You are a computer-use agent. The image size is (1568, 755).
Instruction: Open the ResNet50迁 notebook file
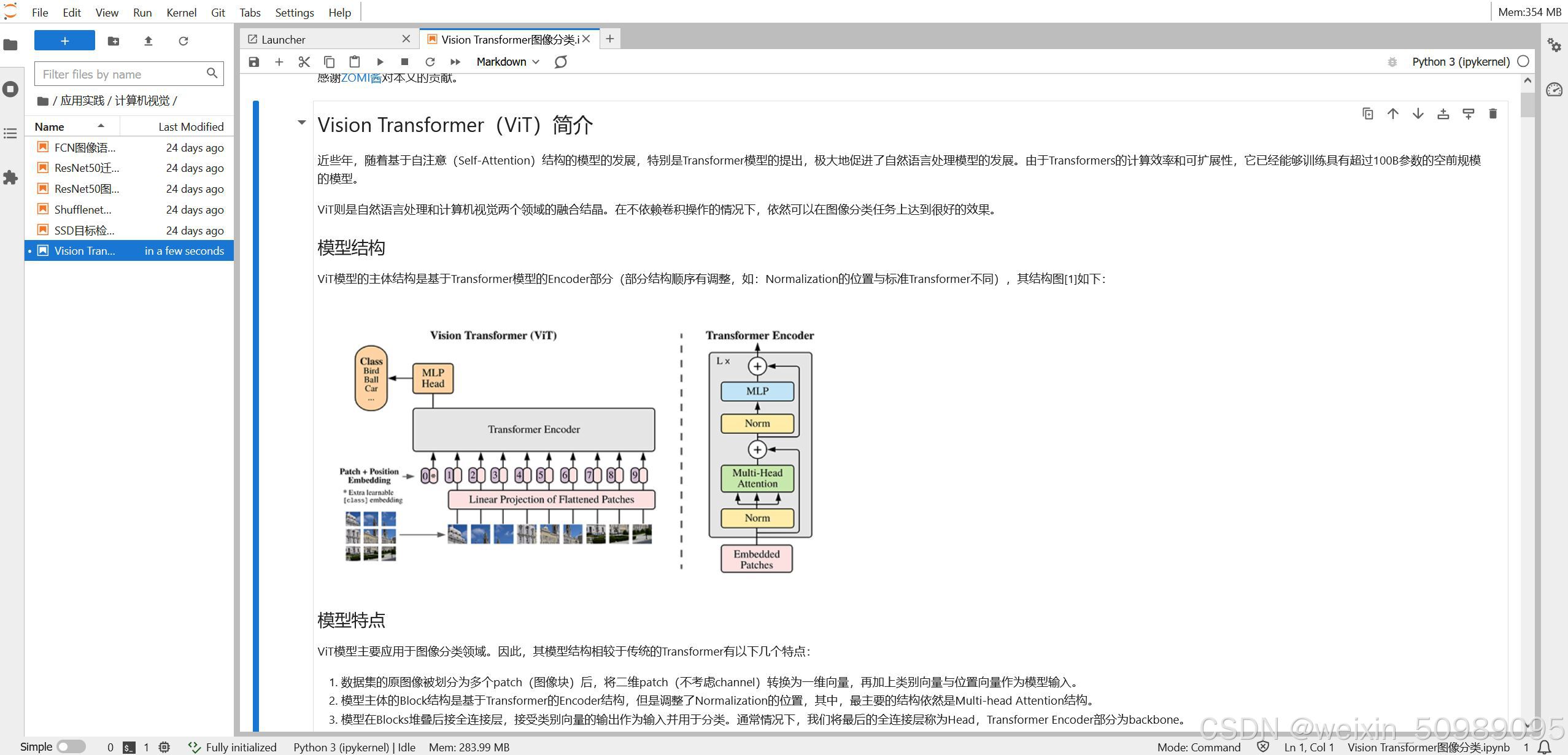129,168
